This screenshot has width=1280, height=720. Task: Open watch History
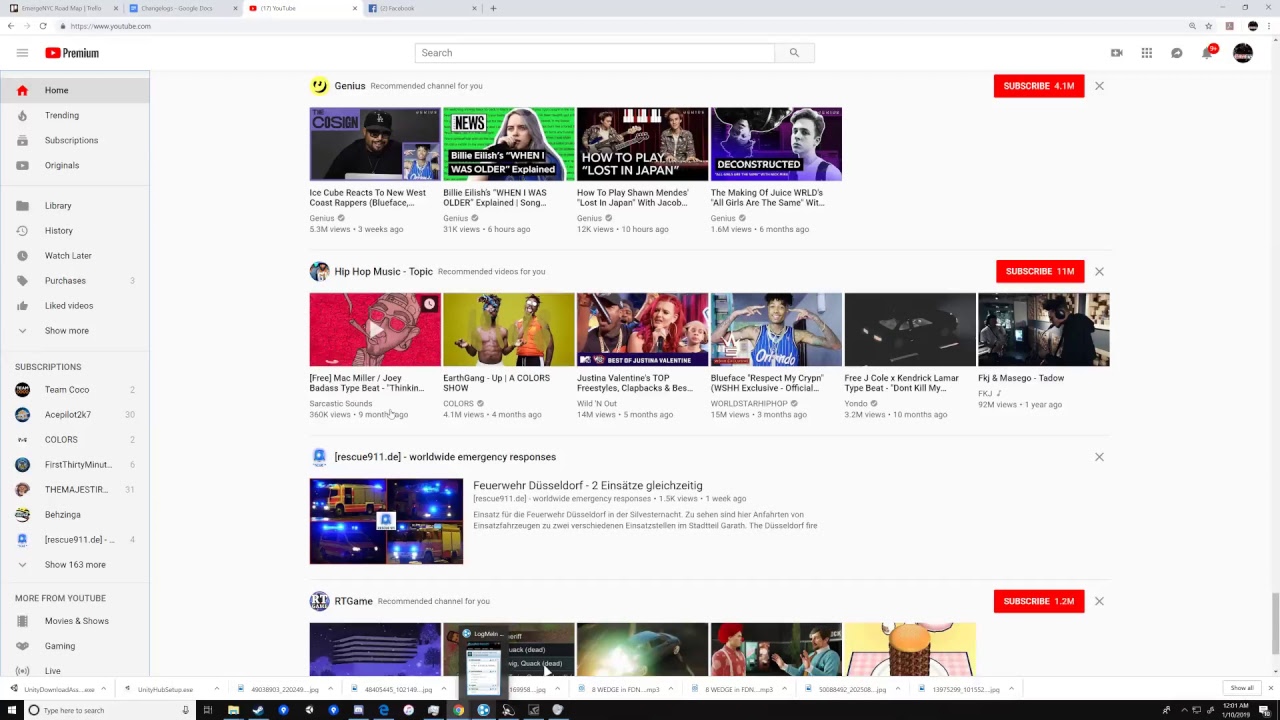pyautogui.click(x=75, y=230)
